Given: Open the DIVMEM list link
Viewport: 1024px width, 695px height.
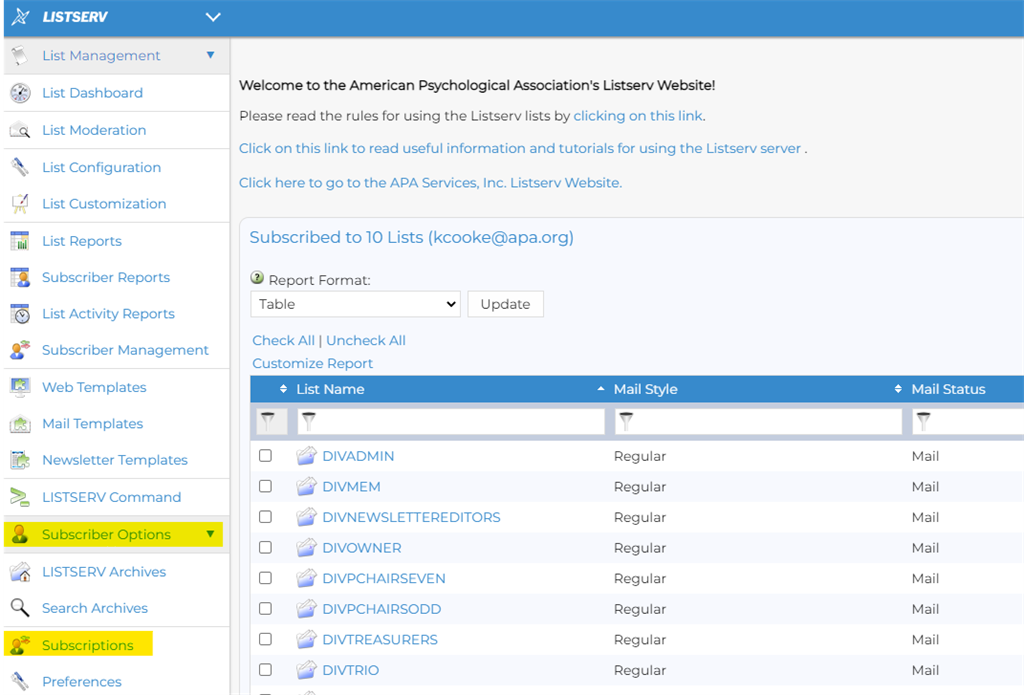Looking at the screenshot, I should coord(351,487).
